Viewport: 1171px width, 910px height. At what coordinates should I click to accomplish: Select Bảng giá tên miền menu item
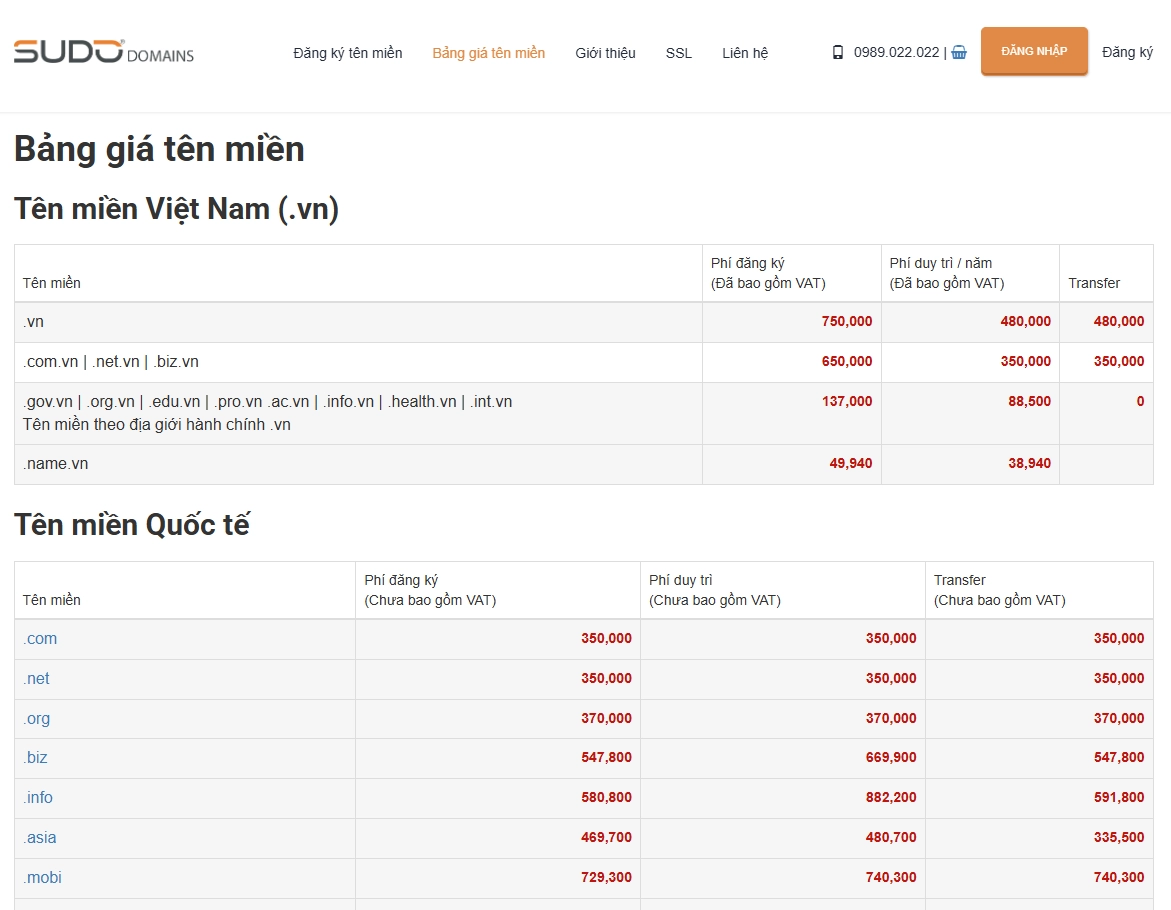488,53
